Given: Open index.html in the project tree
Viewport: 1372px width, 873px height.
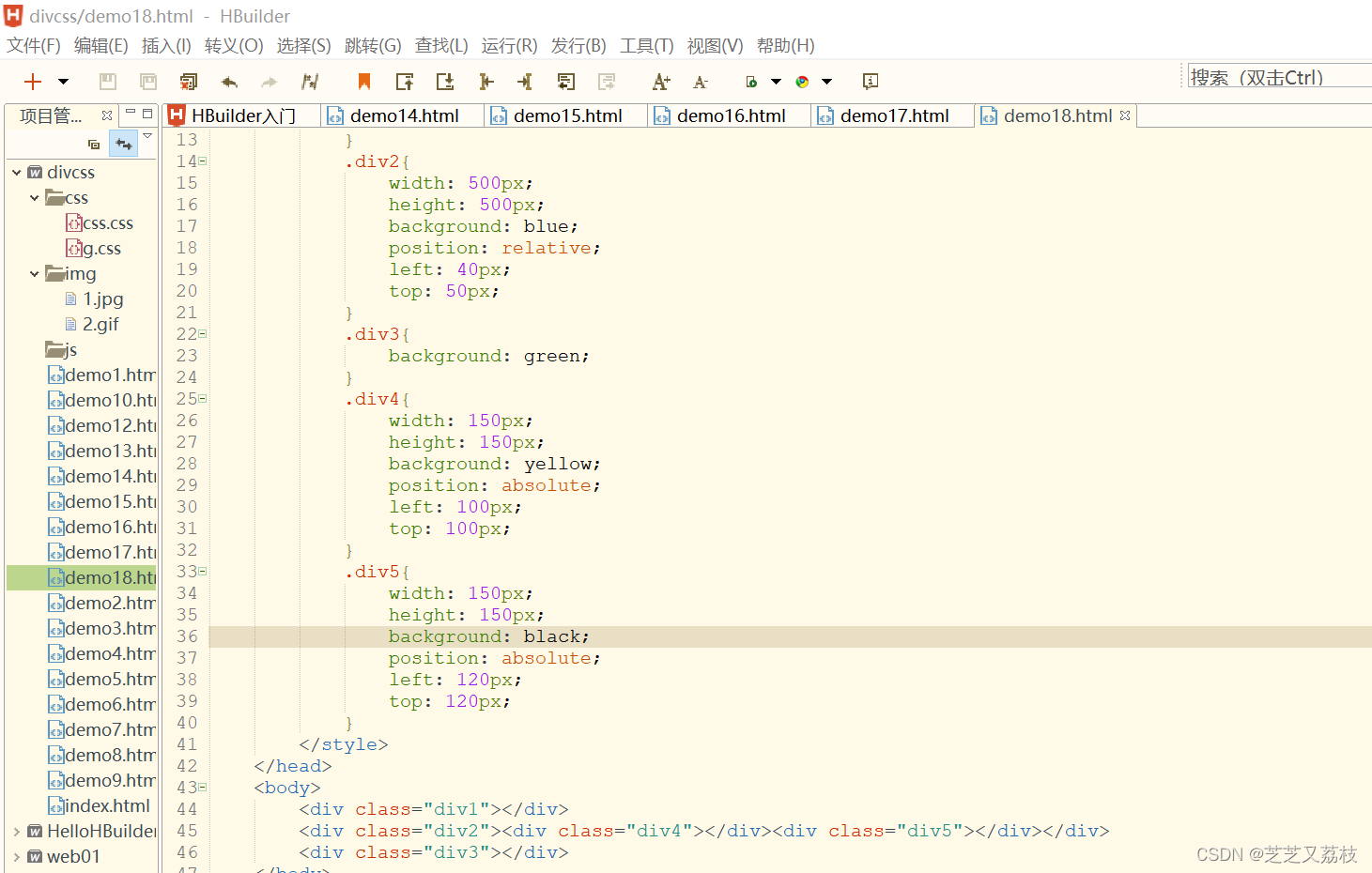Looking at the screenshot, I should pos(100,806).
